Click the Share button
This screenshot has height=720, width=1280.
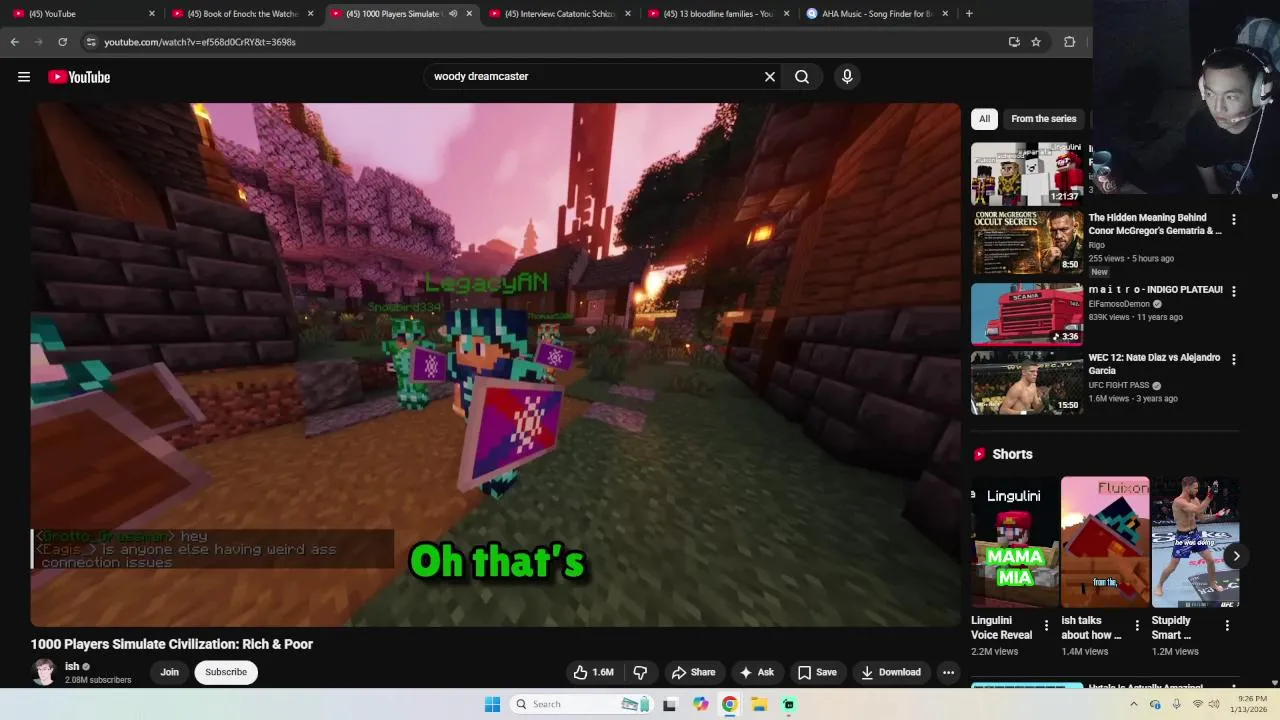click(x=693, y=672)
